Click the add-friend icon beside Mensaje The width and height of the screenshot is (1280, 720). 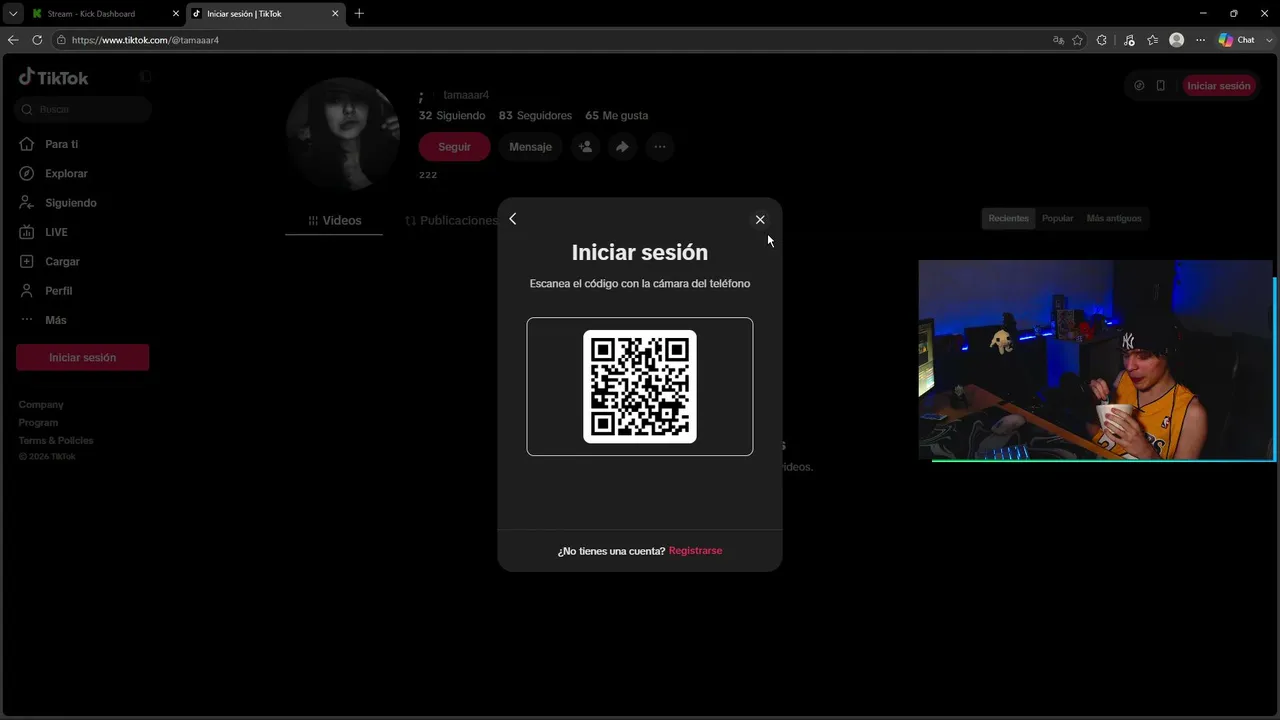[585, 147]
